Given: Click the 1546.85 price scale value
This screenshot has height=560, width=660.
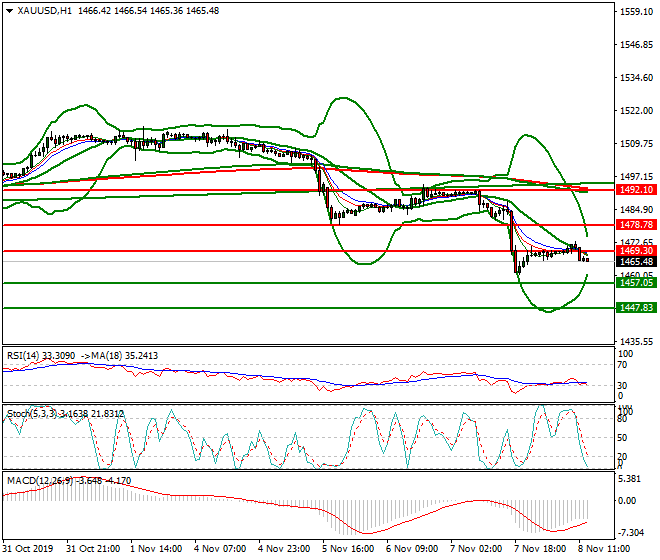Looking at the screenshot, I should pyautogui.click(x=636, y=45).
